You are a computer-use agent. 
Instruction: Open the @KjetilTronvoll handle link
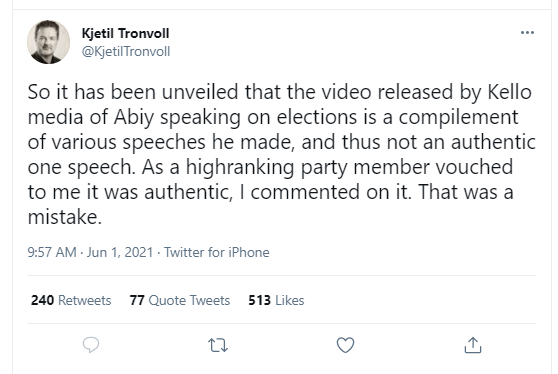click(126, 52)
